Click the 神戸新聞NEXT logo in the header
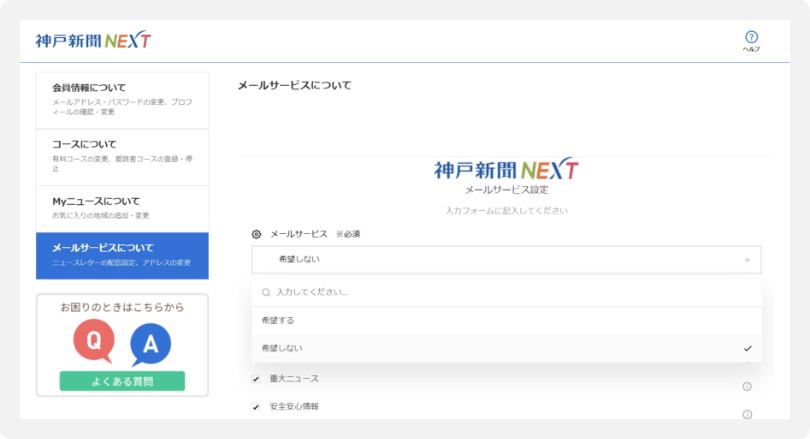This screenshot has width=810, height=439. [x=93, y=40]
